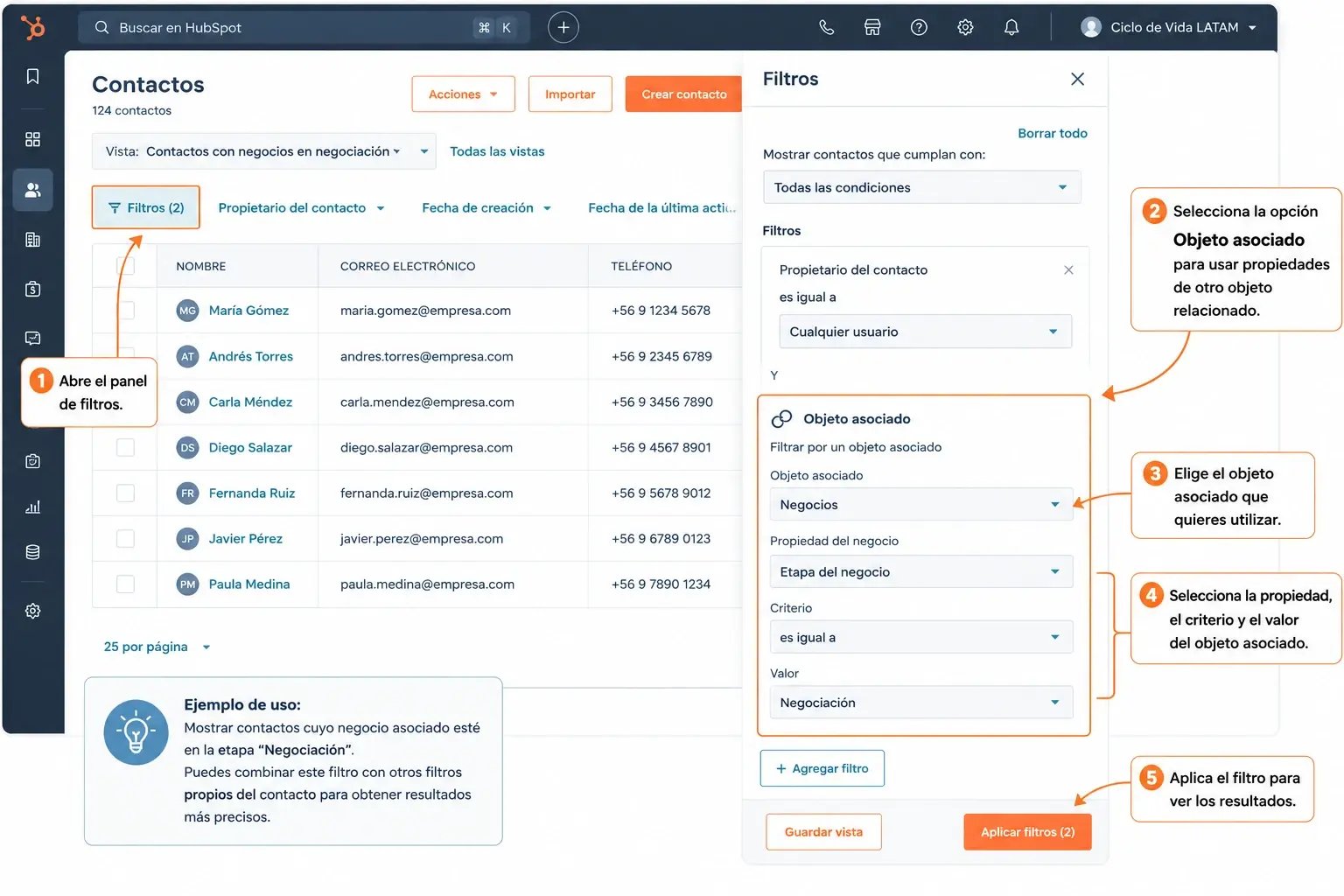Check the box for Paula Medina row
This screenshot has width=1344, height=896.
tap(125, 584)
